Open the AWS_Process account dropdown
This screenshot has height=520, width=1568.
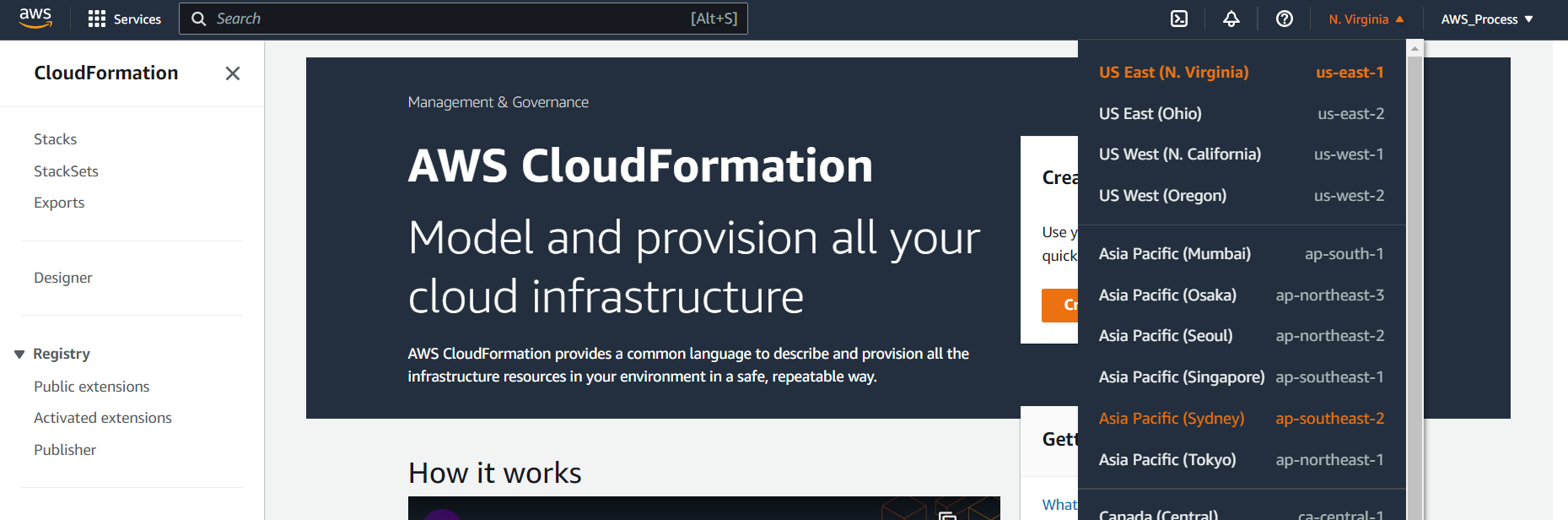(x=1486, y=19)
